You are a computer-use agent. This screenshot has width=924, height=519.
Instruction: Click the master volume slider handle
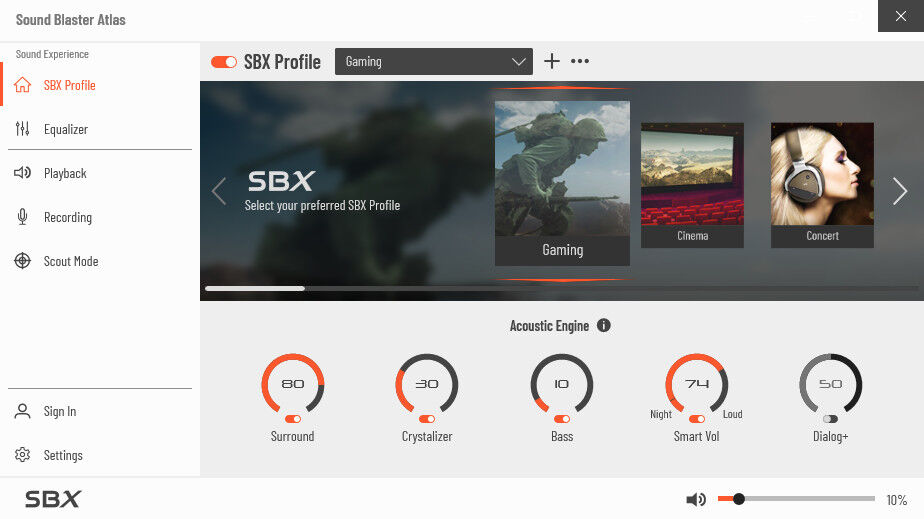(738, 499)
